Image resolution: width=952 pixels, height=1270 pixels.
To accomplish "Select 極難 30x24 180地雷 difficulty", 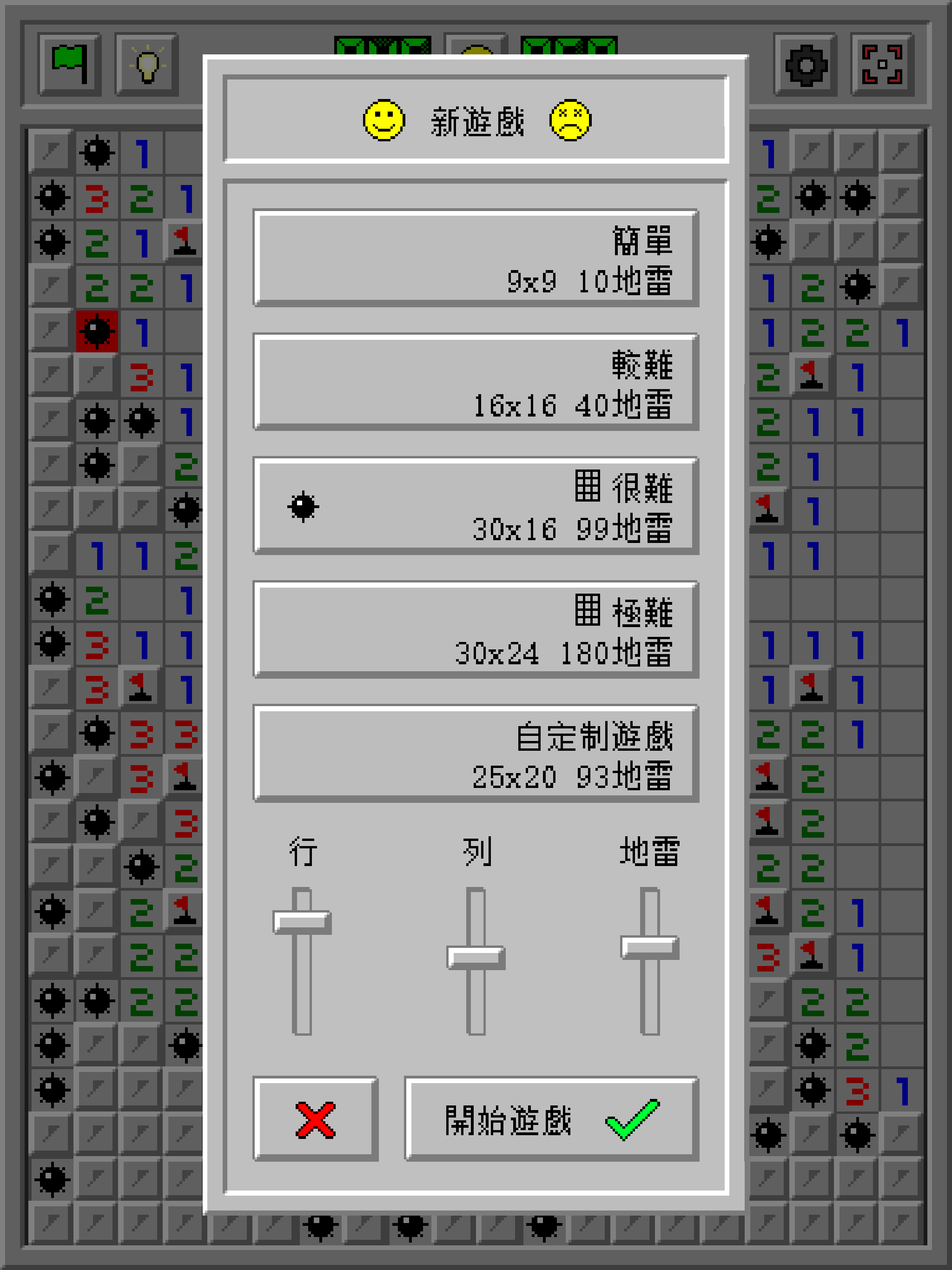I will pos(476,630).
